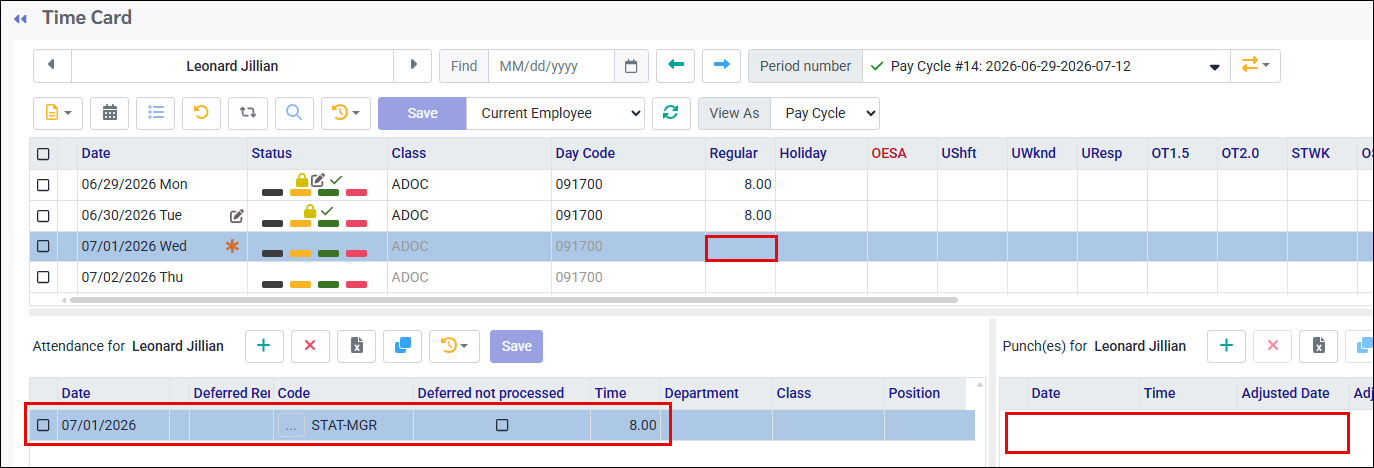Open the history clock dropdown in Attendance toolbar
1374x468 pixels.
pyautogui.click(x=454, y=346)
